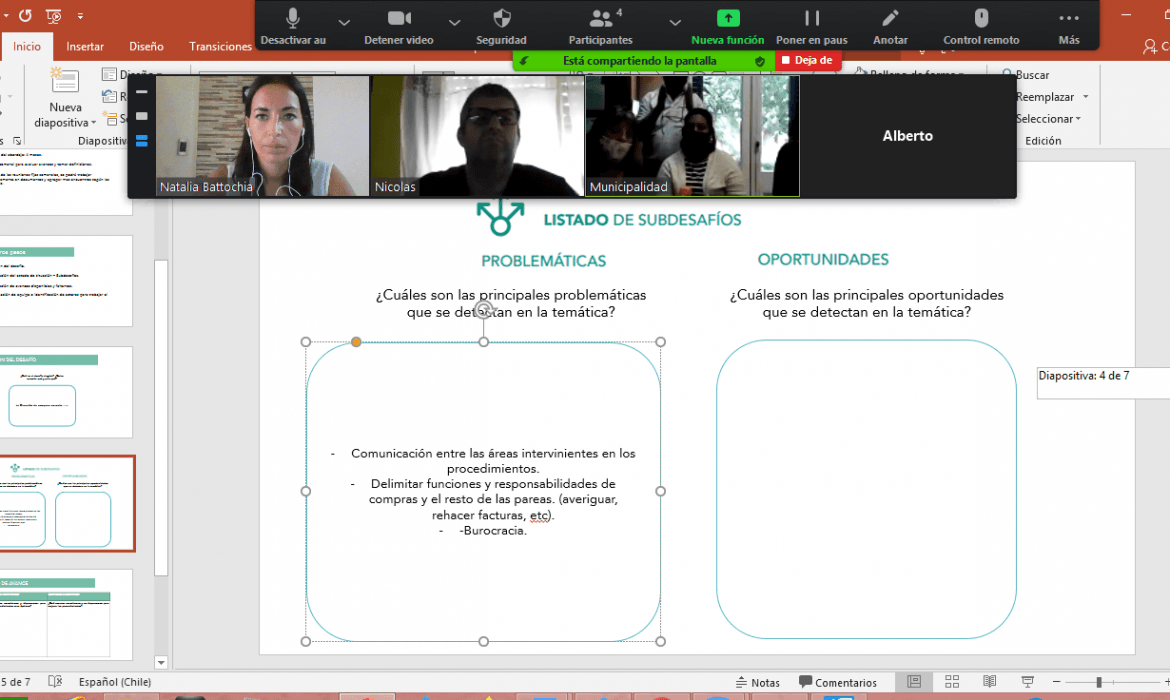Expand video options arrow beside camera
The image size is (1170, 700).
[454, 22]
